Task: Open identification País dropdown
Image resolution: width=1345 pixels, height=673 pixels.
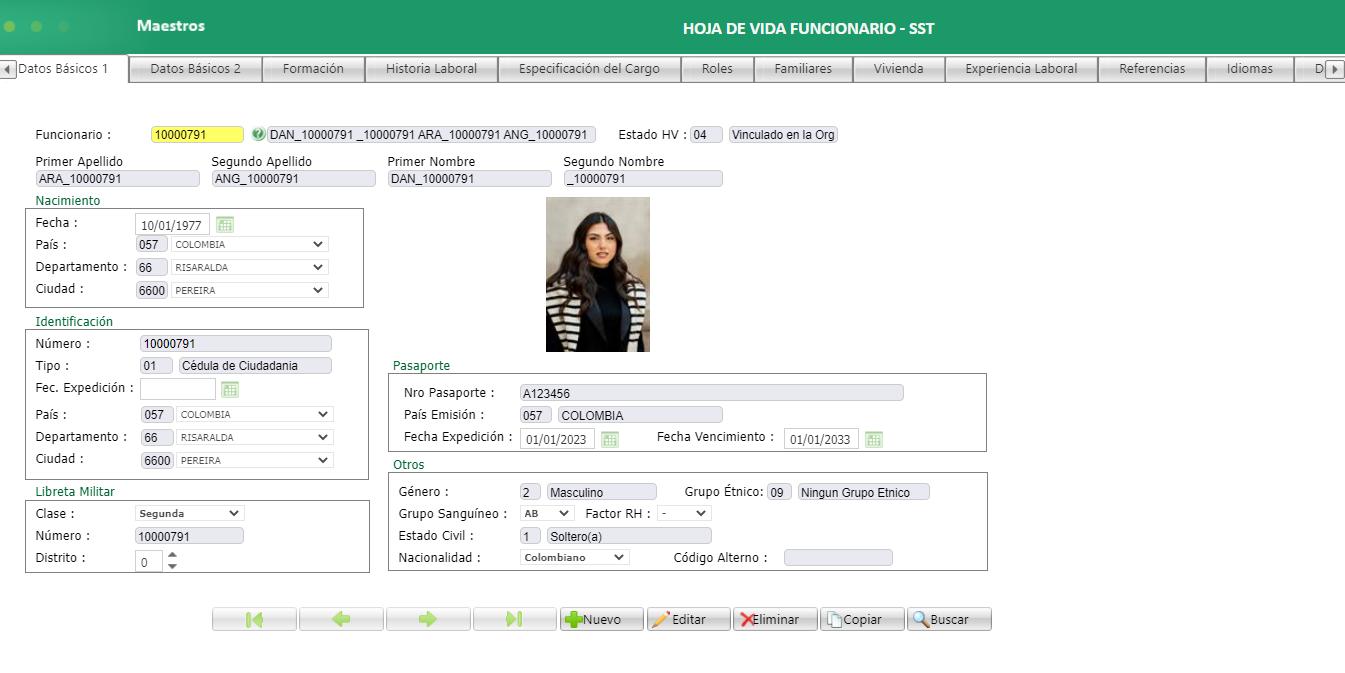Action: tap(255, 414)
